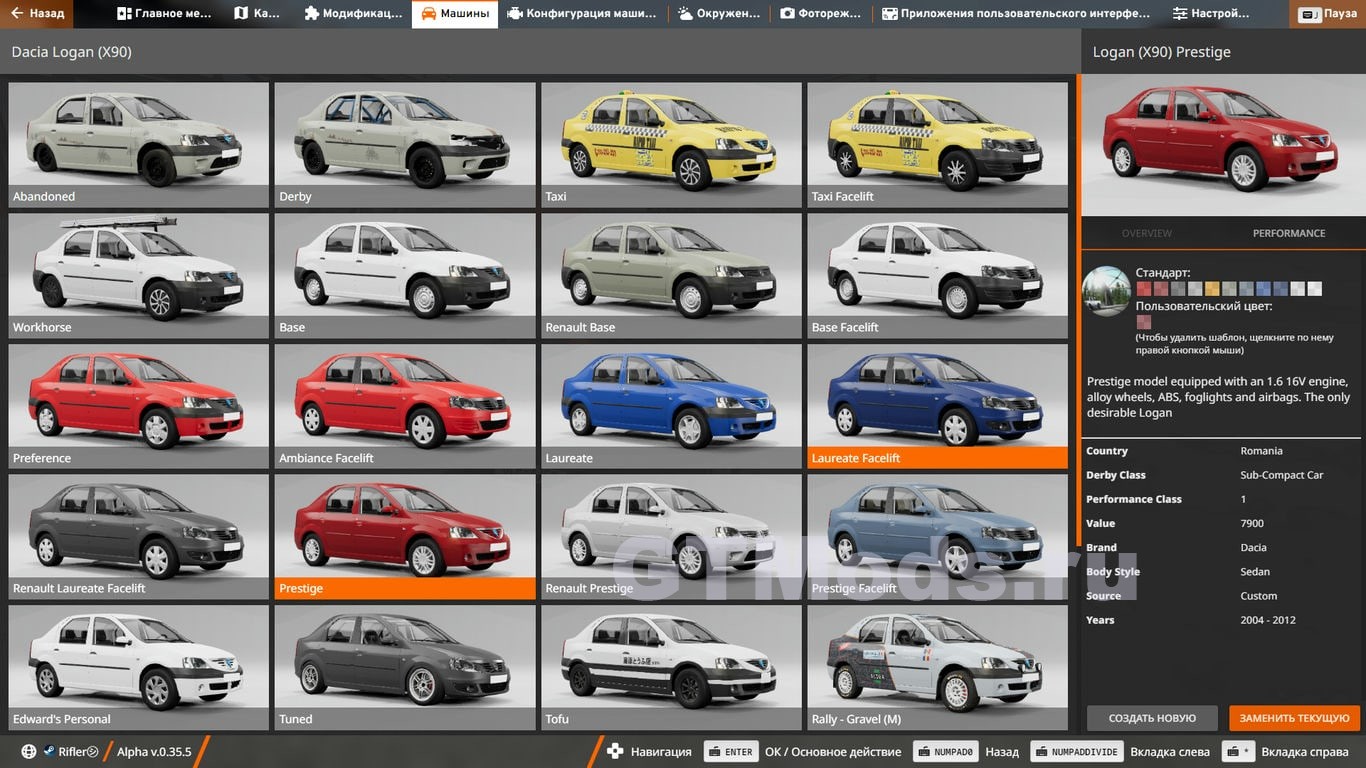Choose the Renault Laureate Facelift configuration
This screenshot has width=1366, height=768.
pos(139,536)
